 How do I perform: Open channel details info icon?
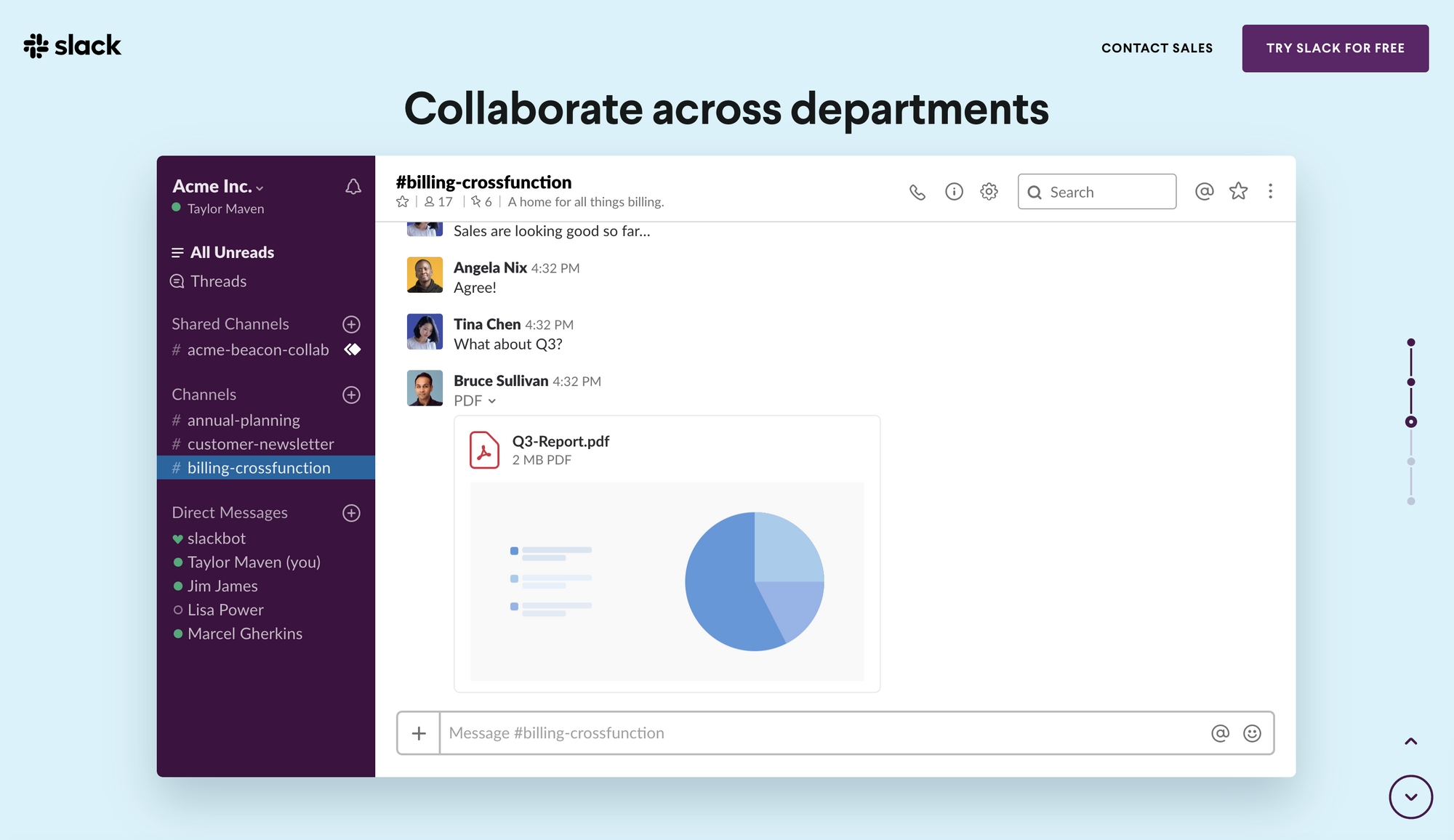954,192
